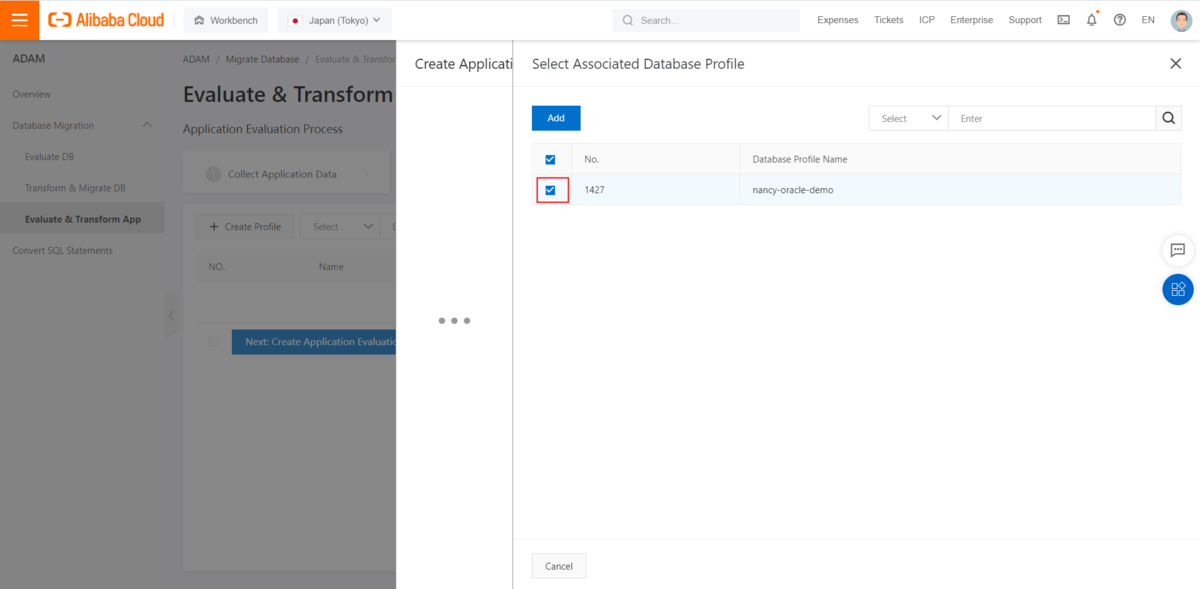
Task: Focus the top Search field
Action: (706, 20)
